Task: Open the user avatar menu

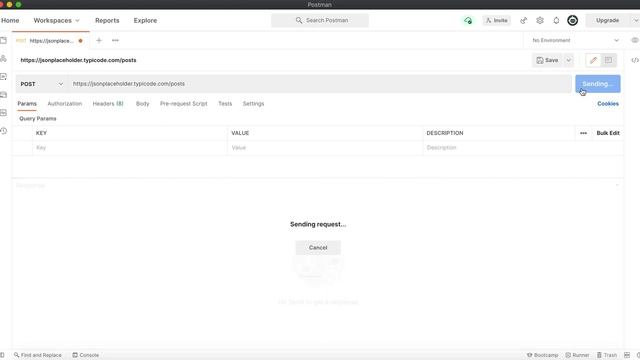Action: click(x=572, y=20)
